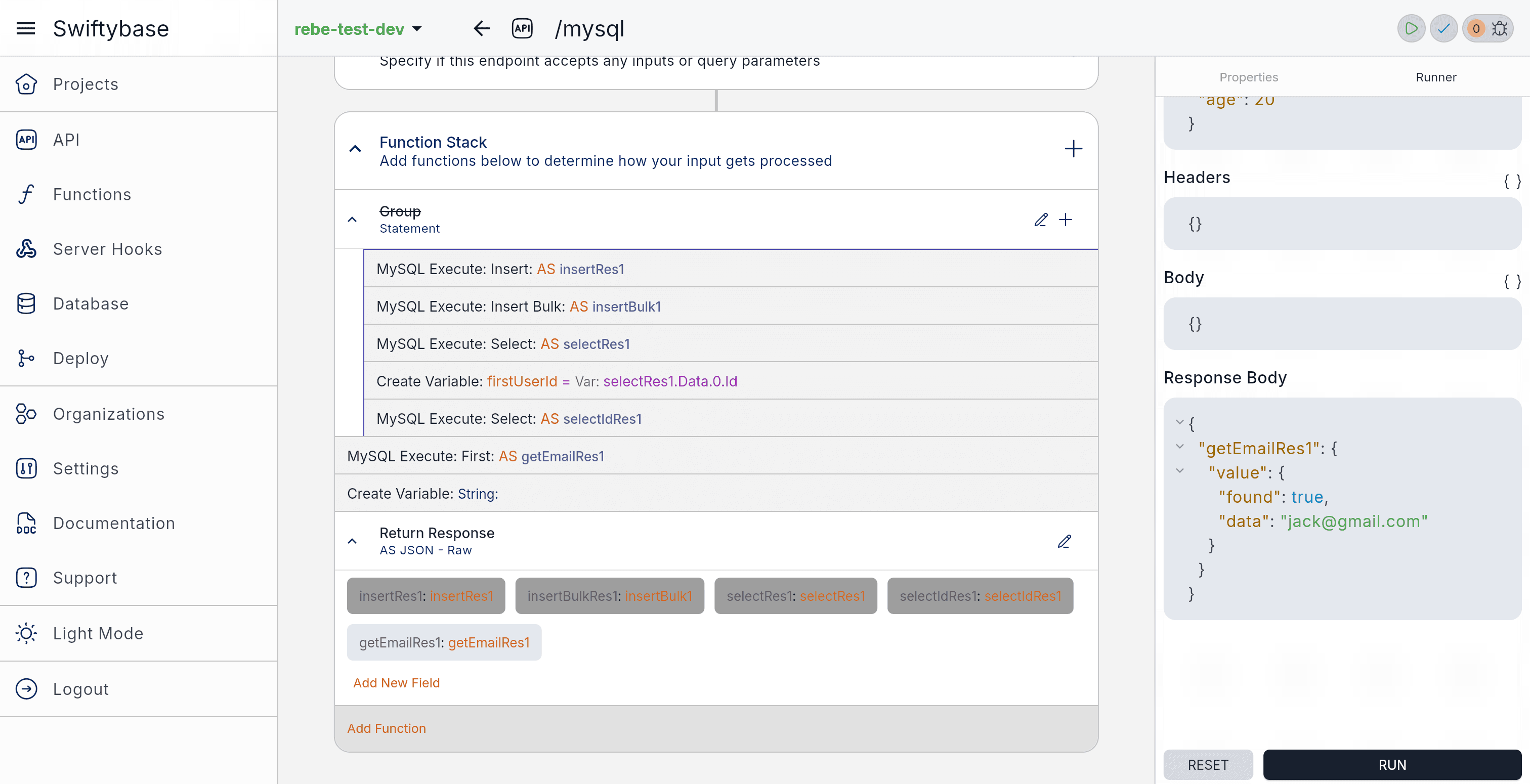Add item to Group with plus
The image size is (1530, 784).
coord(1066,220)
